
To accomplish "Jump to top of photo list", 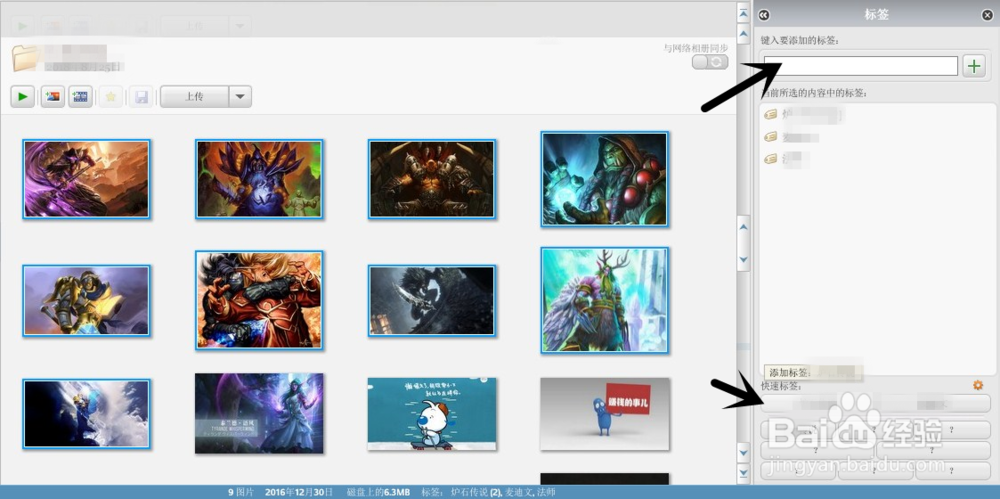I will (743, 13).
